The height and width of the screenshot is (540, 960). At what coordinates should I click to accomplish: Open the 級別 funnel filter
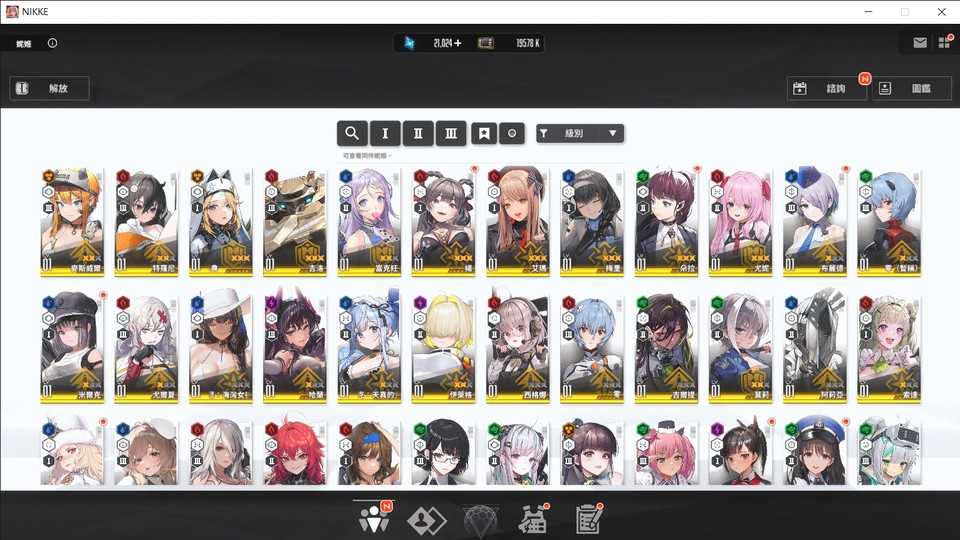(x=544, y=133)
